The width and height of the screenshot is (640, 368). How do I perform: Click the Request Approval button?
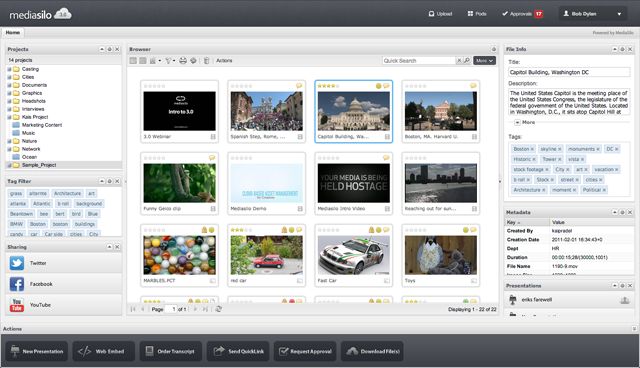pos(305,351)
